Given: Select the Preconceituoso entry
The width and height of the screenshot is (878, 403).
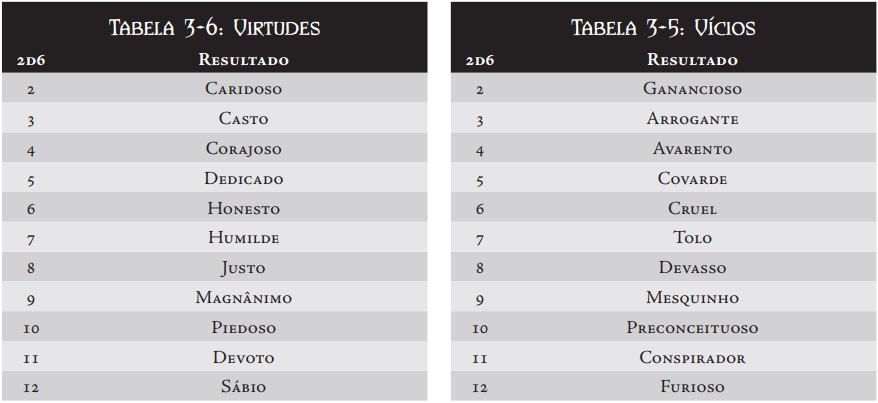Looking at the screenshot, I should (x=693, y=327).
